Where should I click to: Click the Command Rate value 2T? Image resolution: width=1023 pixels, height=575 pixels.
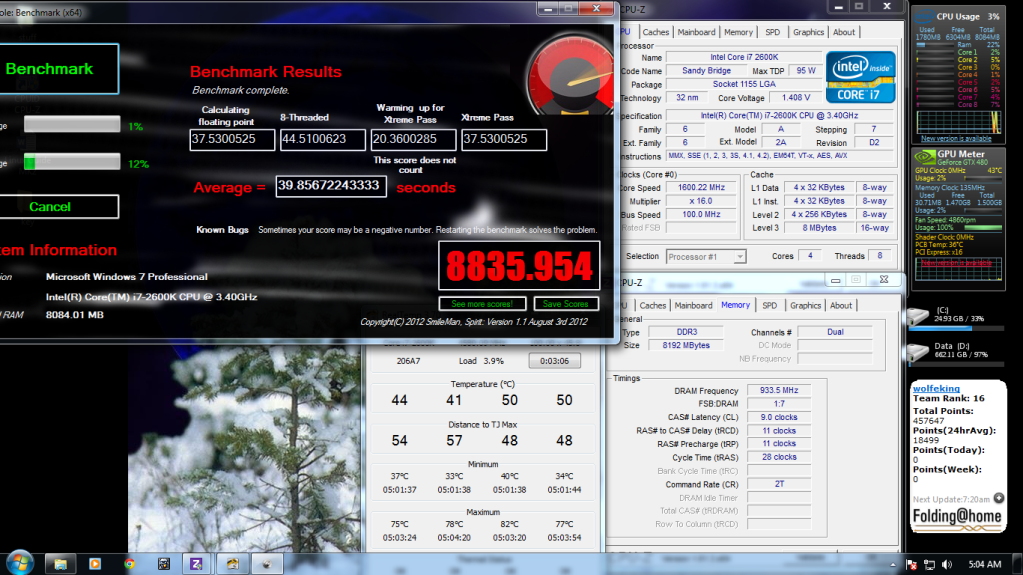click(778, 484)
